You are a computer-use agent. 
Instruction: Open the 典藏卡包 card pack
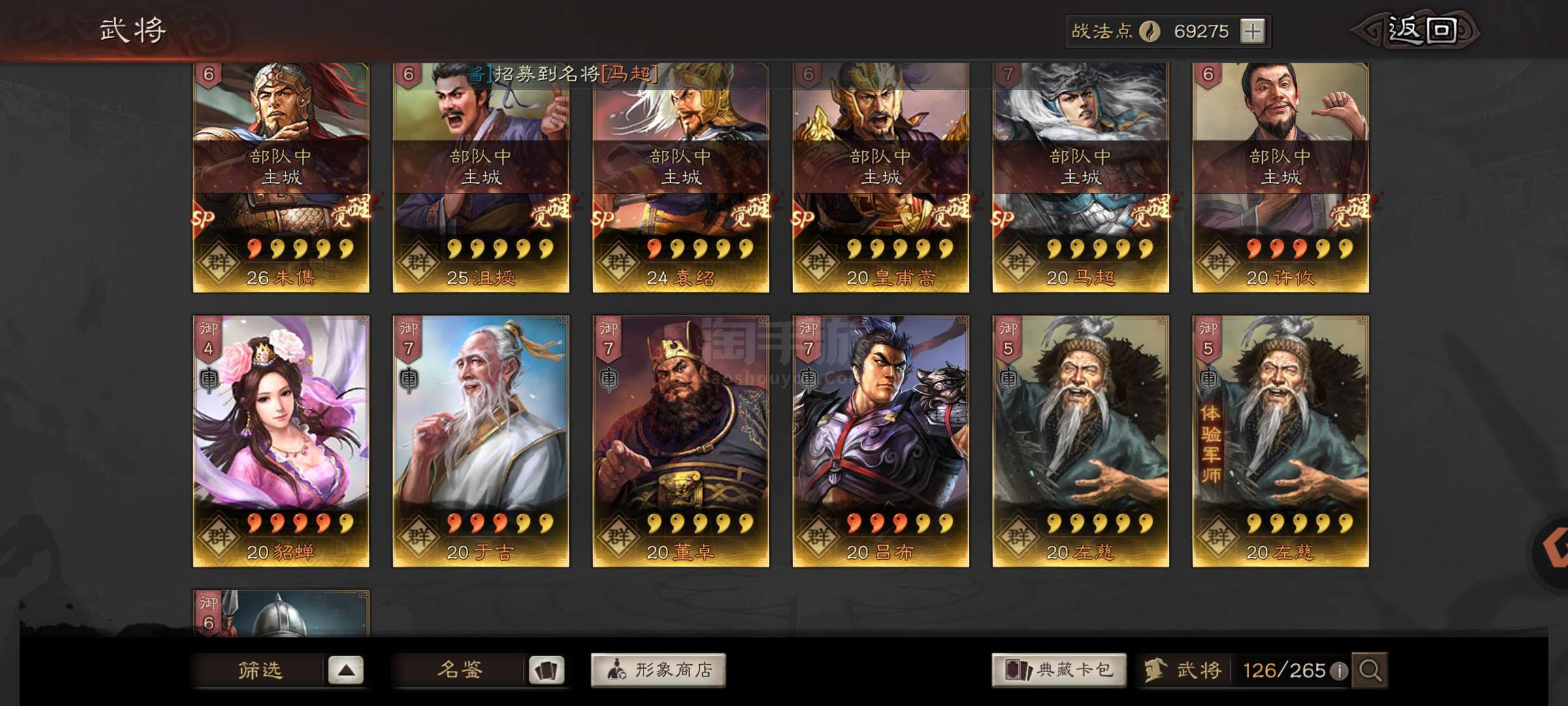point(1059,670)
